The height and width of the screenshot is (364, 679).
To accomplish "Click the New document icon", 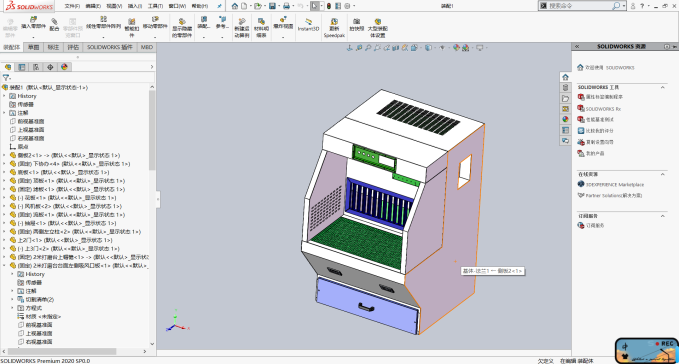I will click(244, 6).
